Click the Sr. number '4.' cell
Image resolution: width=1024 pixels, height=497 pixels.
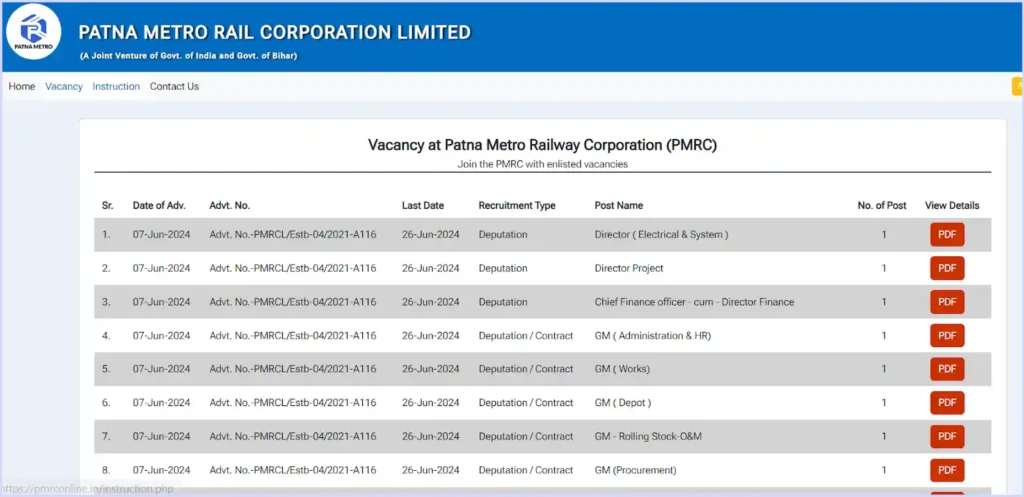tap(106, 336)
